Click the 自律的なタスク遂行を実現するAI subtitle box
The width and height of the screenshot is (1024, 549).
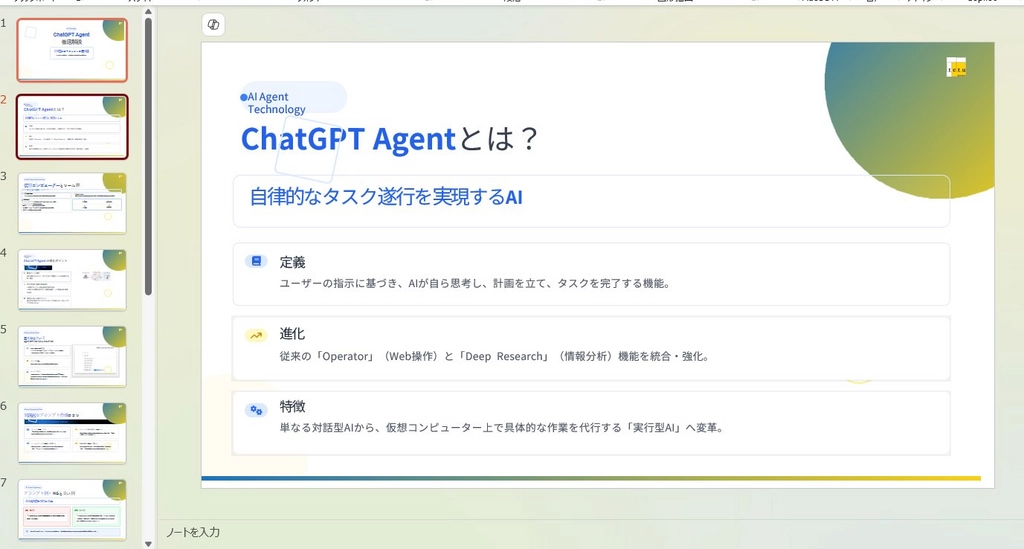(x=590, y=200)
